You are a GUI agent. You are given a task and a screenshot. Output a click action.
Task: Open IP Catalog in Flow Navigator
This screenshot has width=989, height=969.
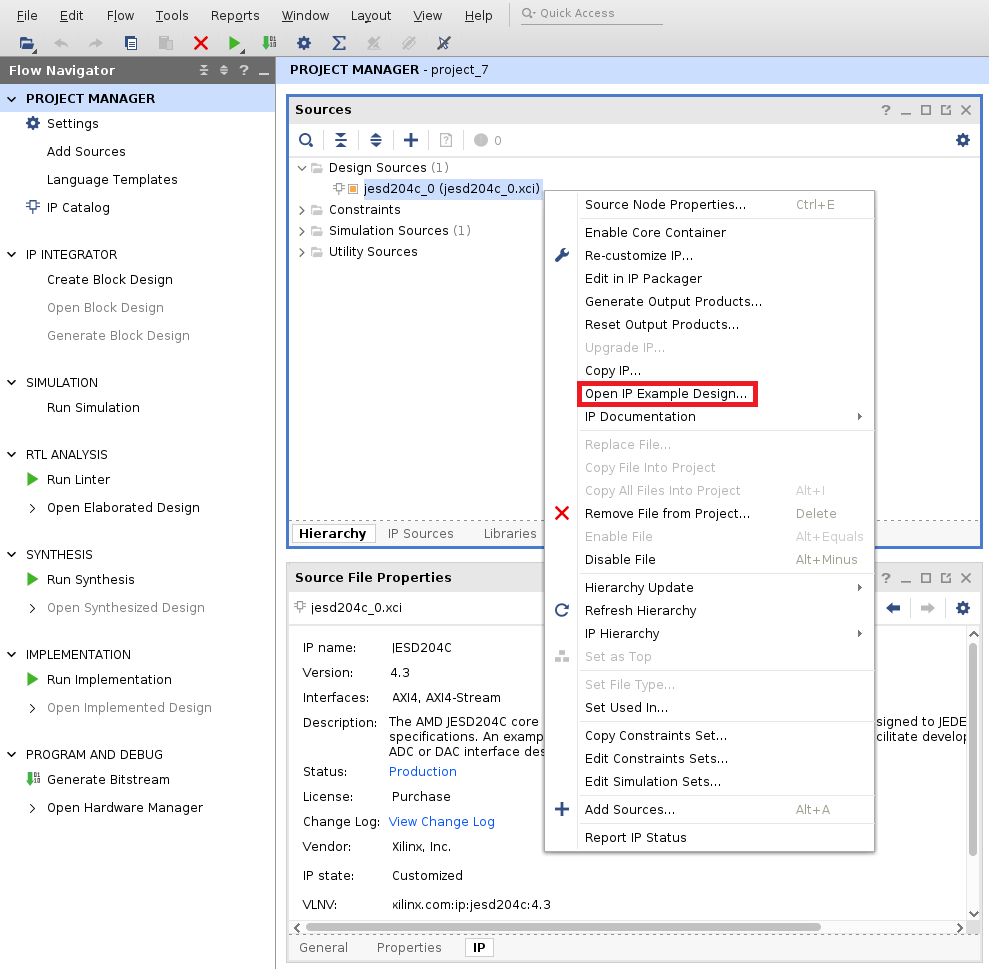tap(78, 208)
